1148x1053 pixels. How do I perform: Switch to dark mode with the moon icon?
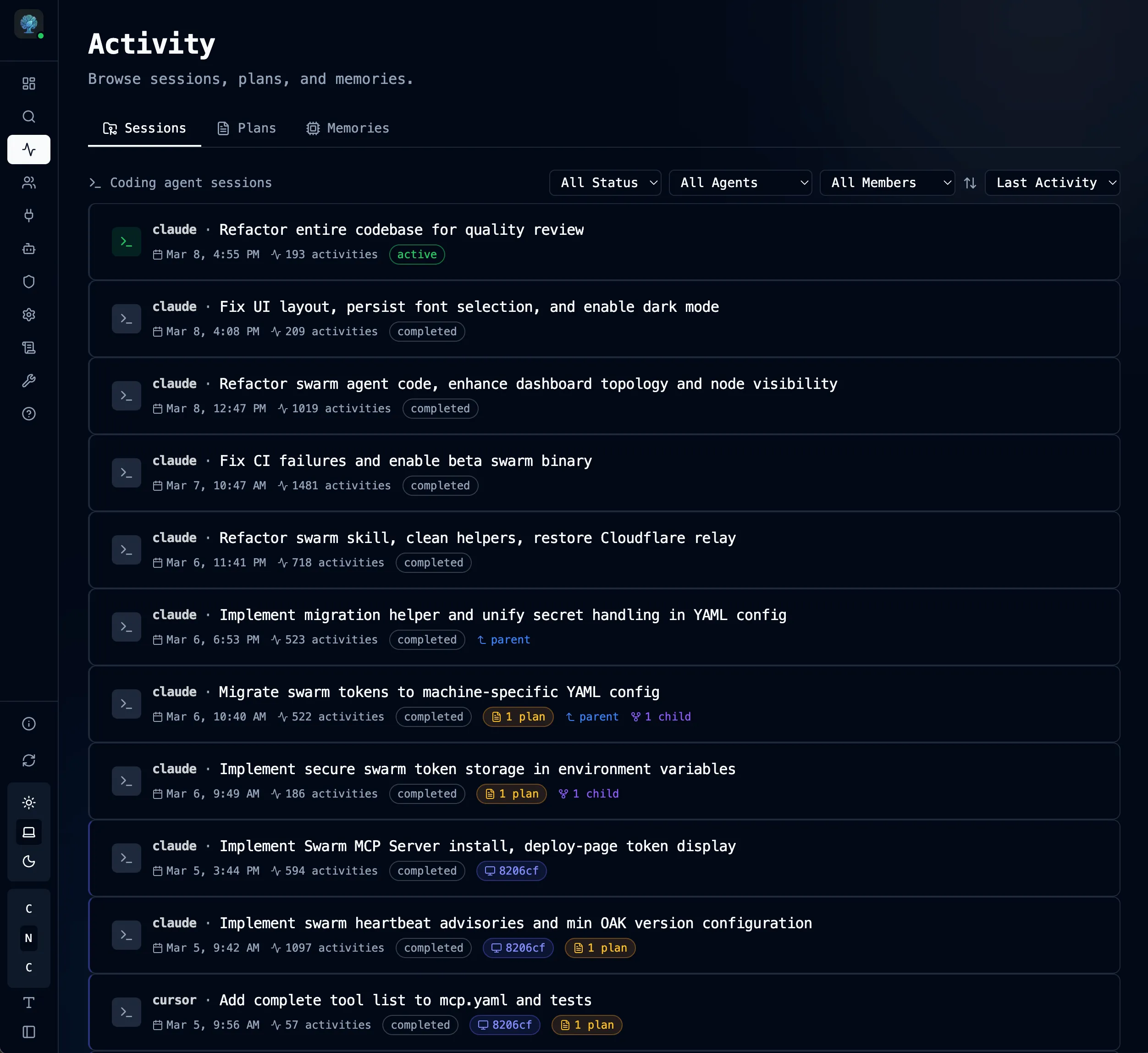tap(28, 861)
